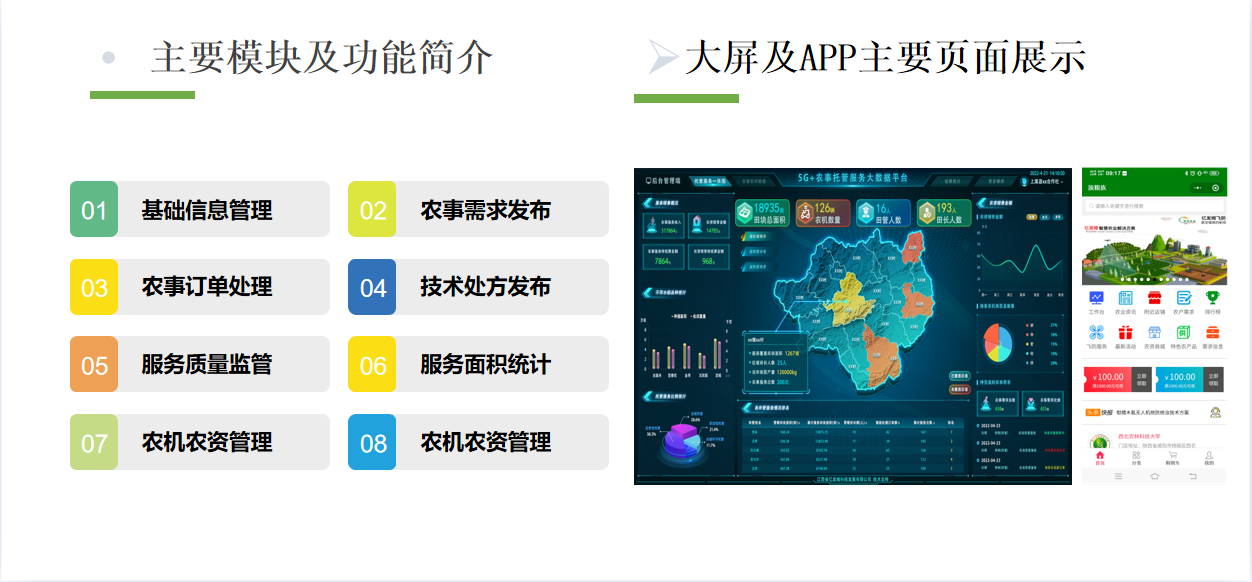Switch to 购物车 tab in bottom bar
Screen dimensions: 1252x582
pyautogui.click(x=1172, y=458)
